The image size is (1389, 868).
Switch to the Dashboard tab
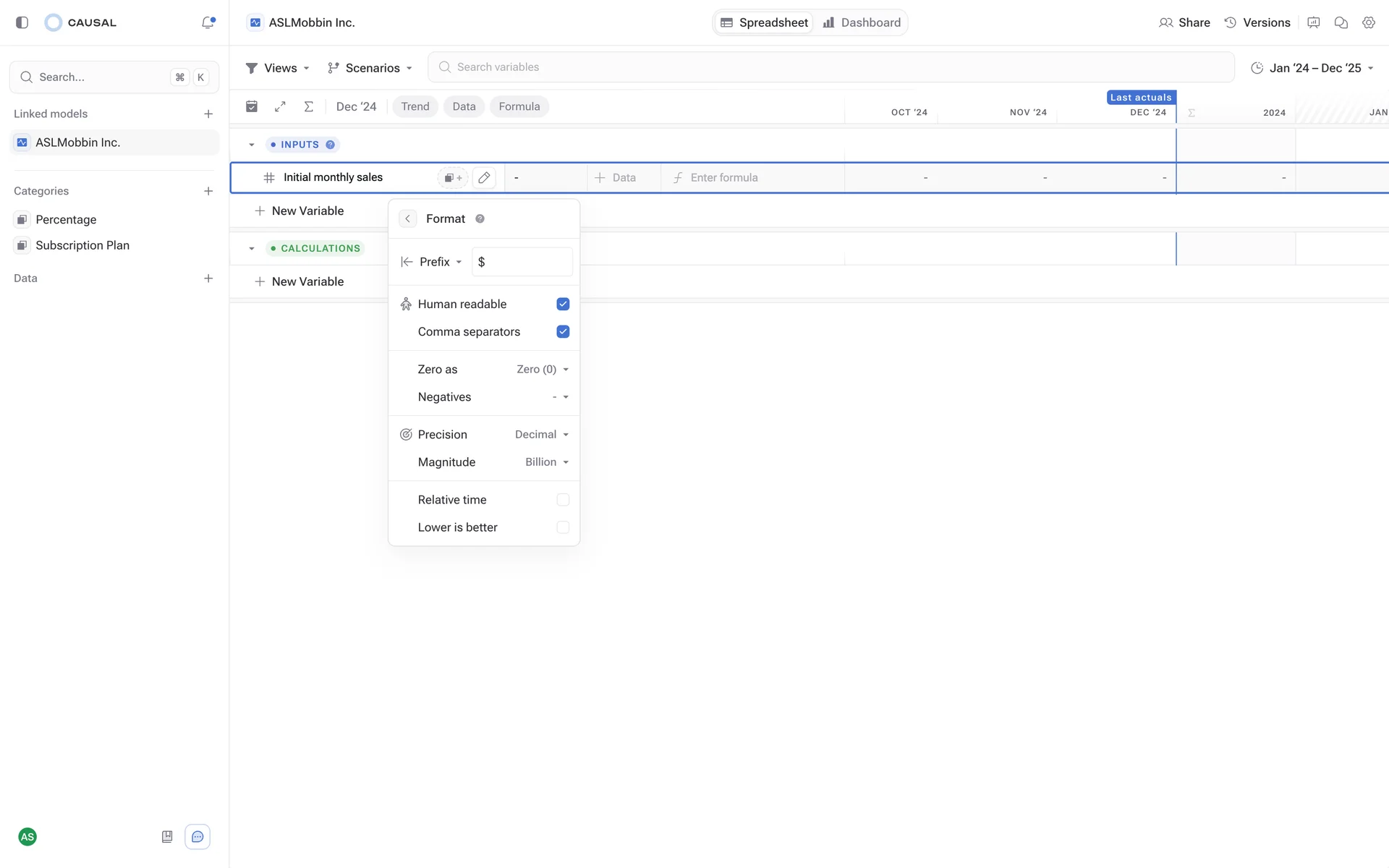pos(862,22)
